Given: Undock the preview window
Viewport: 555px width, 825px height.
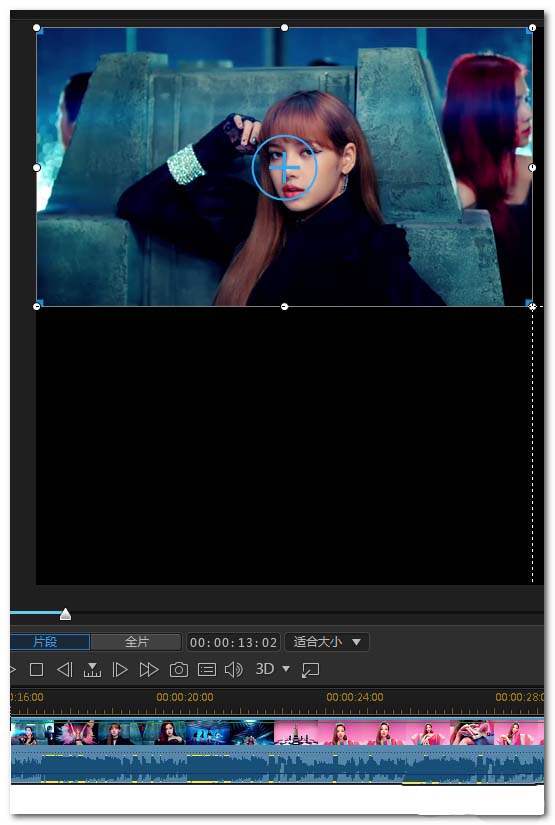Looking at the screenshot, I should [x=310, y=670].
